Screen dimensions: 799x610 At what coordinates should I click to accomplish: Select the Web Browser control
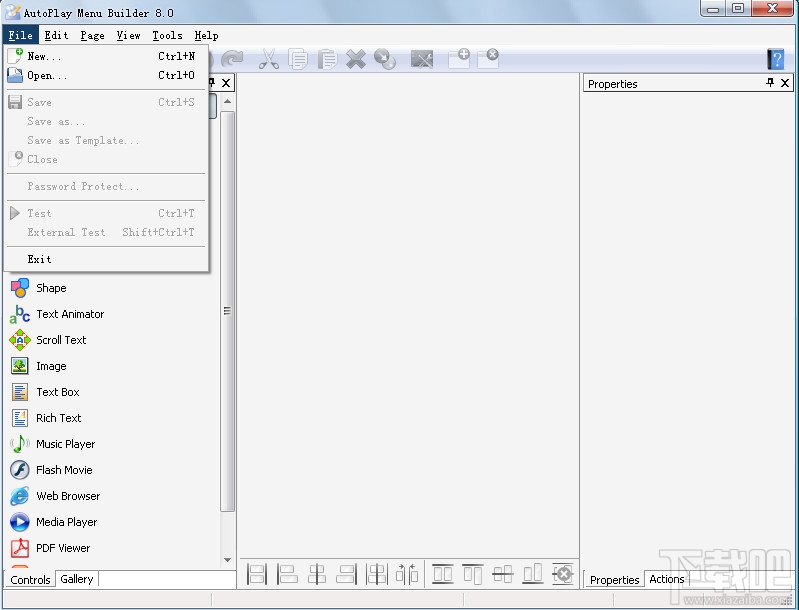click(55, 496)
